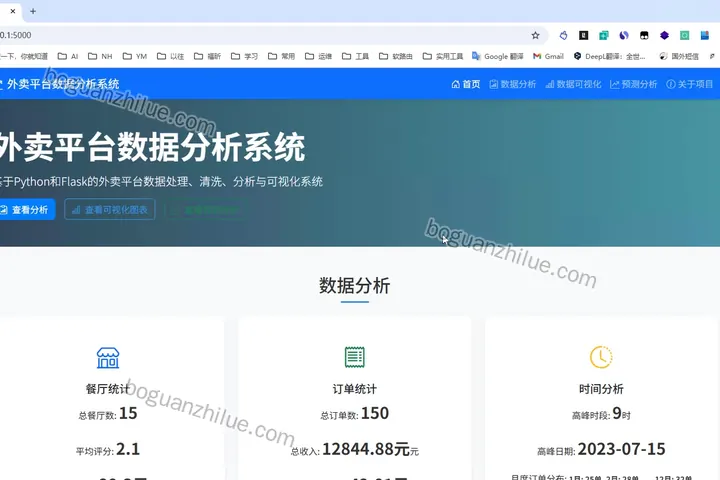The height and width of the screenshot is (480, 720).
Task: Close the current browser tab
Action: (x=13, y=11)
